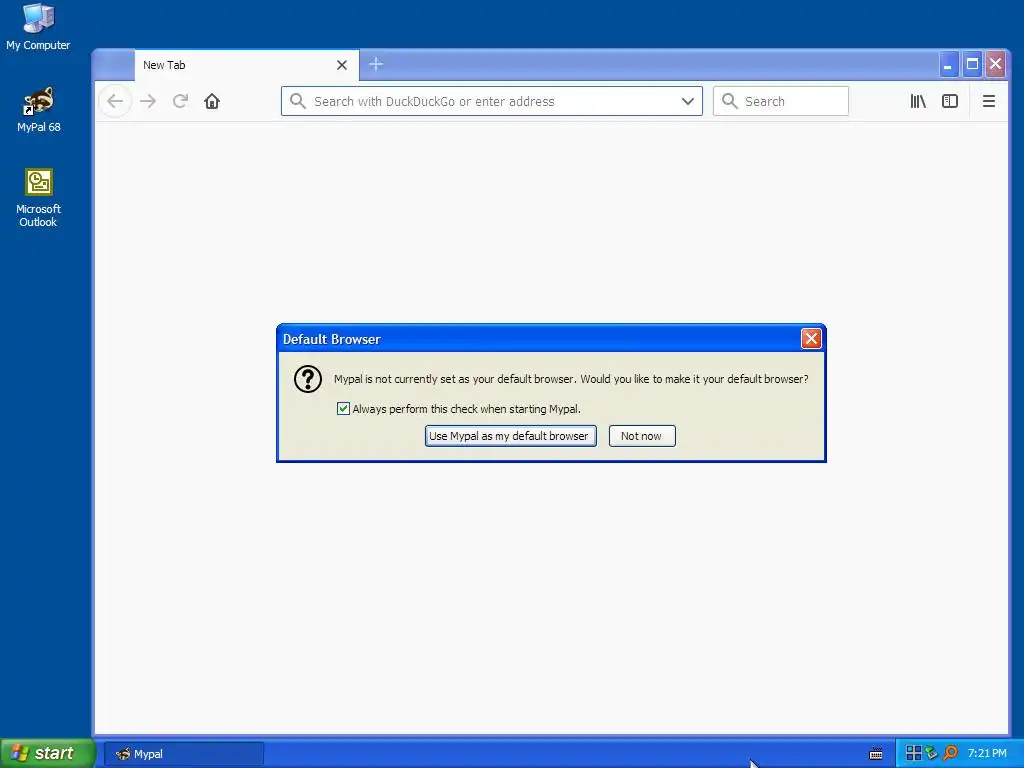Open the hamburger application menu
The height and width of the screenshot is (768, 1024).
tap(989, 101)
